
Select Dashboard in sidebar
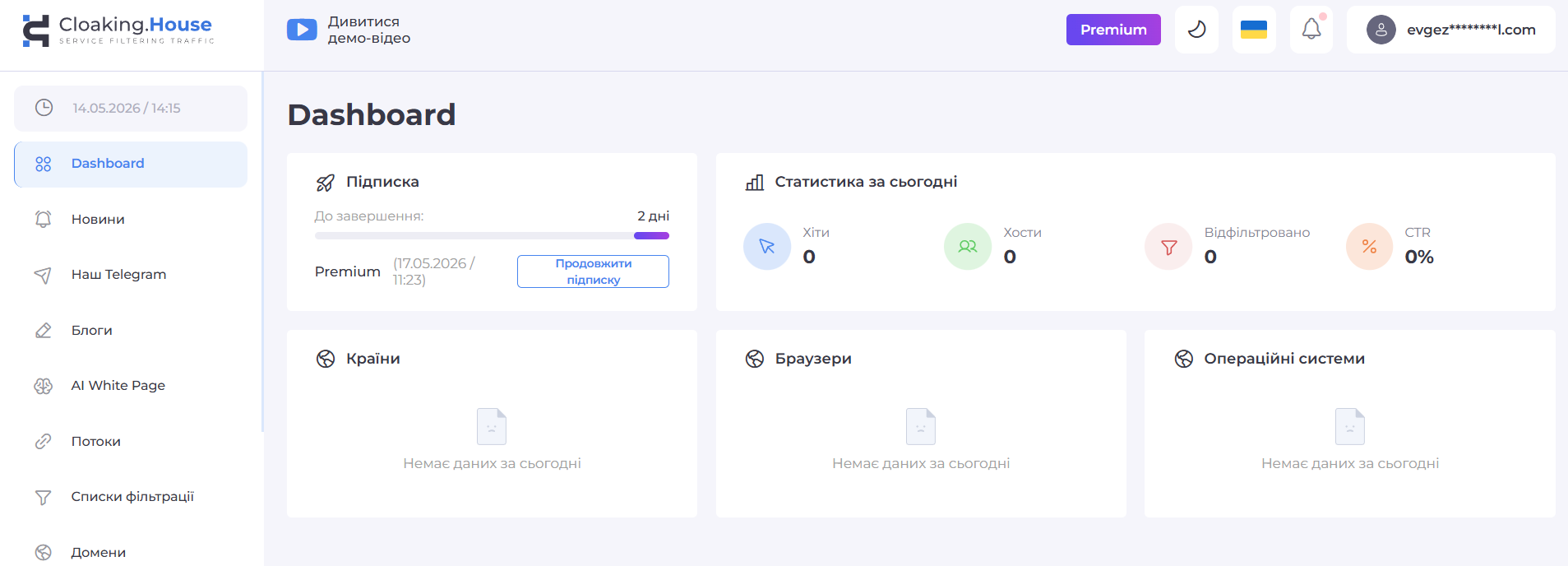(x=131, y=164)
